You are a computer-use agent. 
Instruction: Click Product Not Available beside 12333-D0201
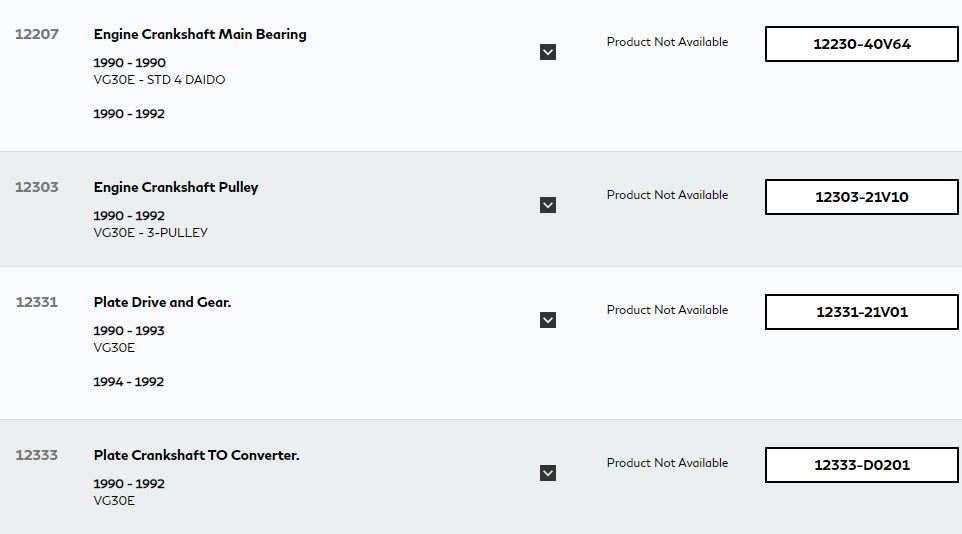point(668,463)
